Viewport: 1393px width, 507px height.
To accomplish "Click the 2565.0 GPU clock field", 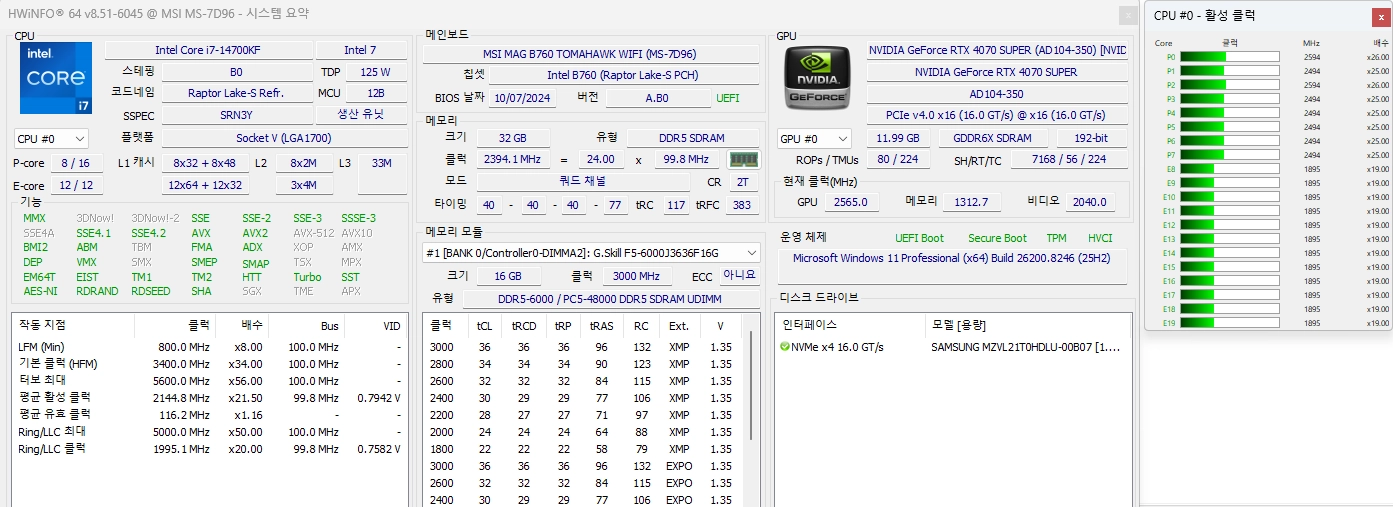I will (852, 202).
